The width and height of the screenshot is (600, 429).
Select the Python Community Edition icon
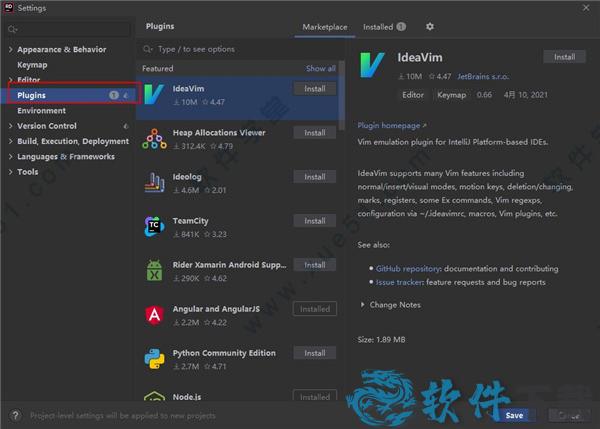point(154,358)
